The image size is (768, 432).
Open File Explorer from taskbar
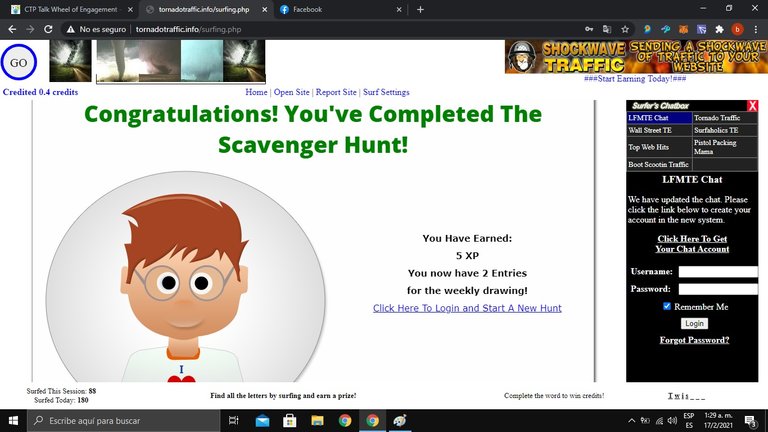(317, 421)
